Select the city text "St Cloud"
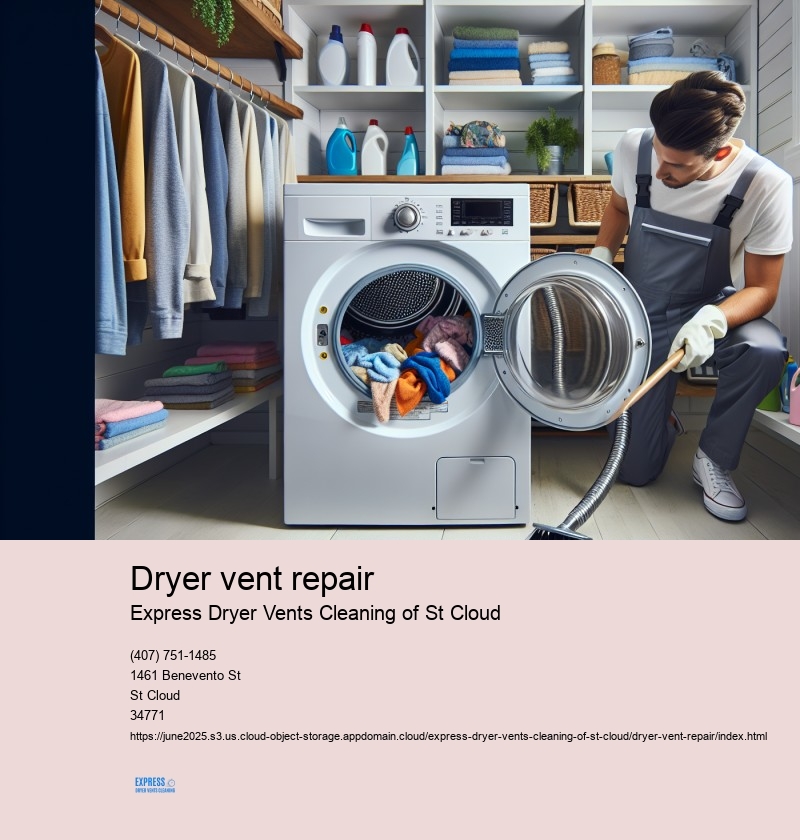The height and width of the screenshot is (840, 800). 155,695
